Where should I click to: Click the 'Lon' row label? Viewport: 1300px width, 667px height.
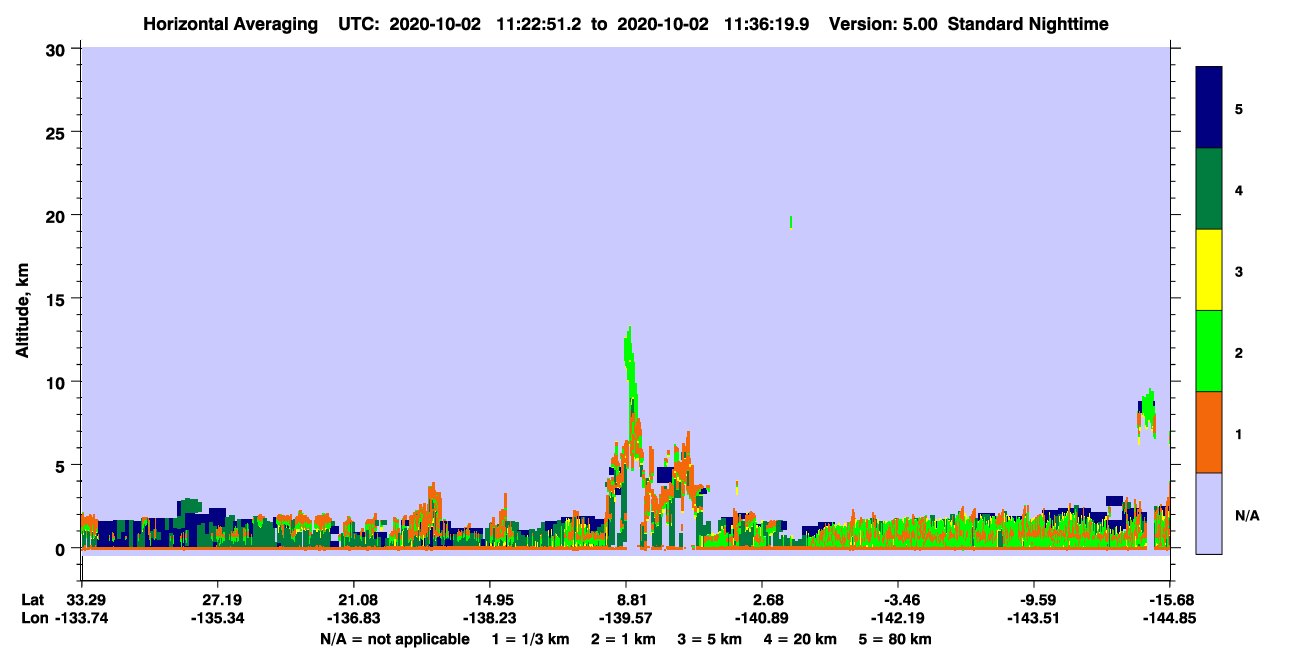click(x=32, y=618)
